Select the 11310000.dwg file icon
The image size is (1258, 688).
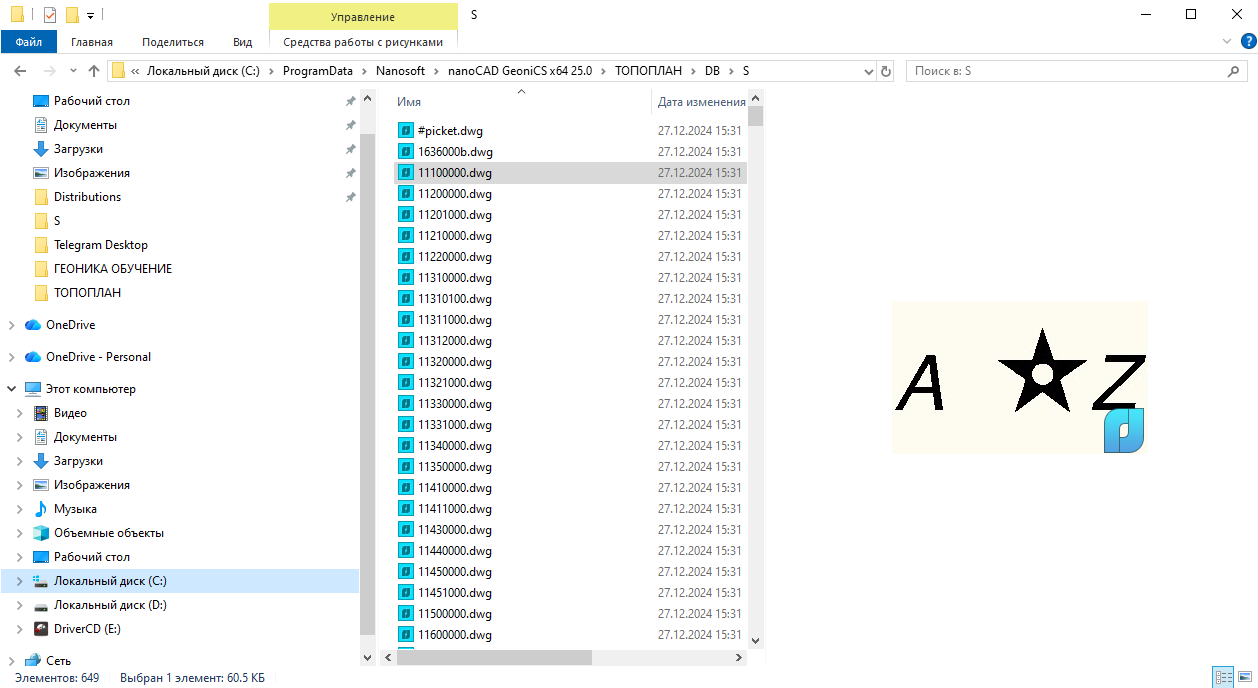point(406,278)
